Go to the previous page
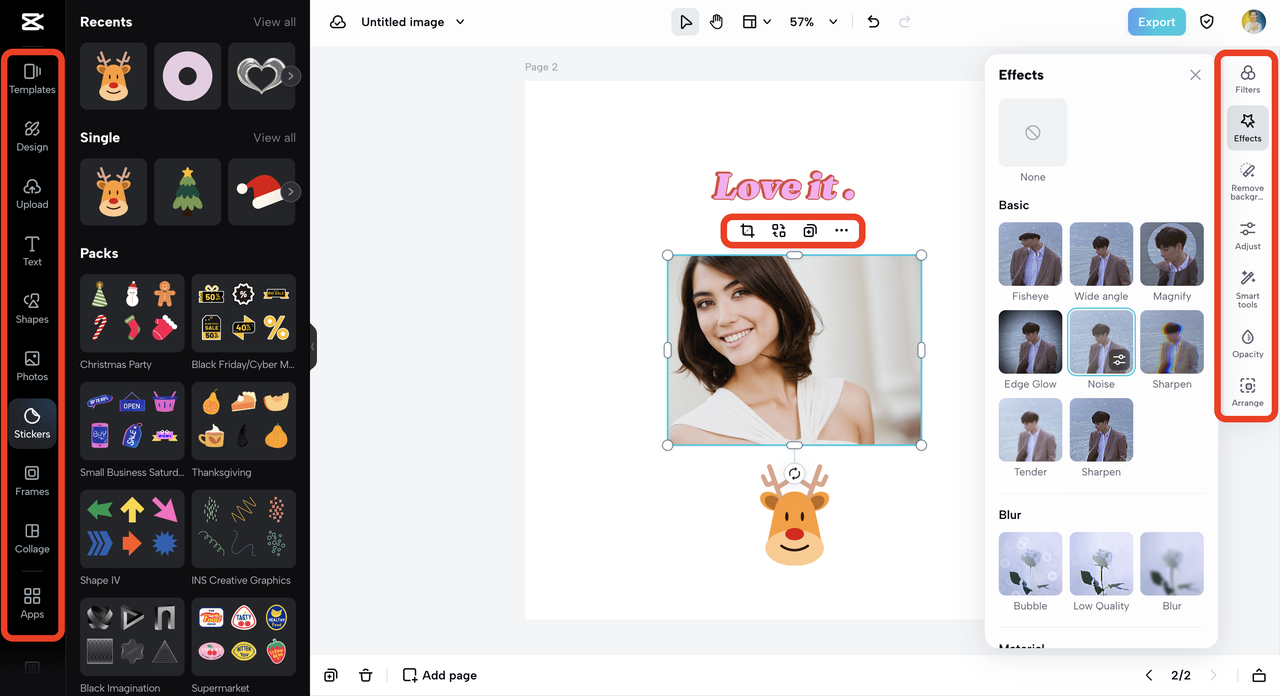The height and width of the screenshot is (696, 1280). pos(1149,675)
